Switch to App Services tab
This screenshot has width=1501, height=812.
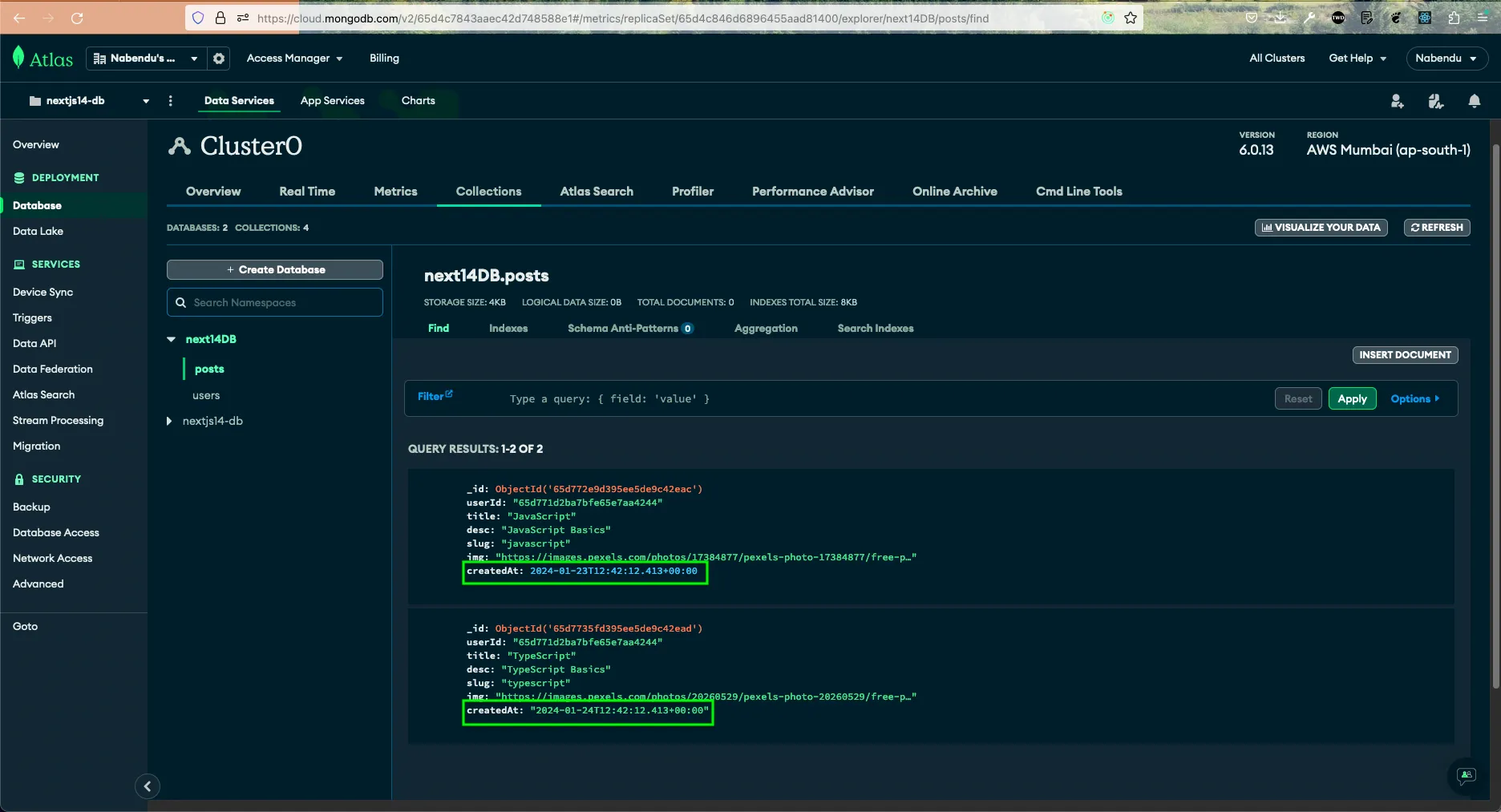pyautogui.click(x=332, y=100)
